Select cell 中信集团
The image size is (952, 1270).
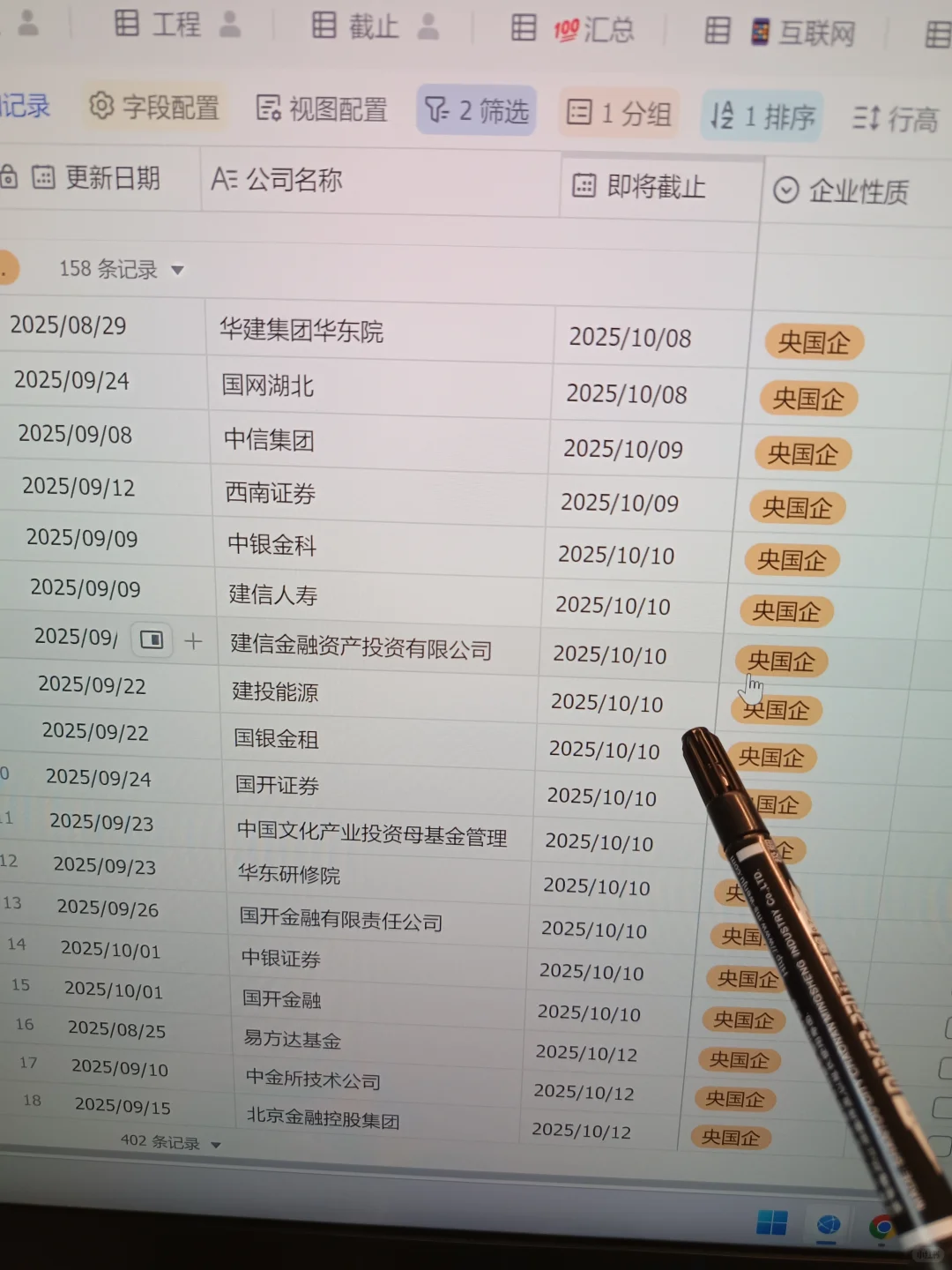[x=378, y=440]
